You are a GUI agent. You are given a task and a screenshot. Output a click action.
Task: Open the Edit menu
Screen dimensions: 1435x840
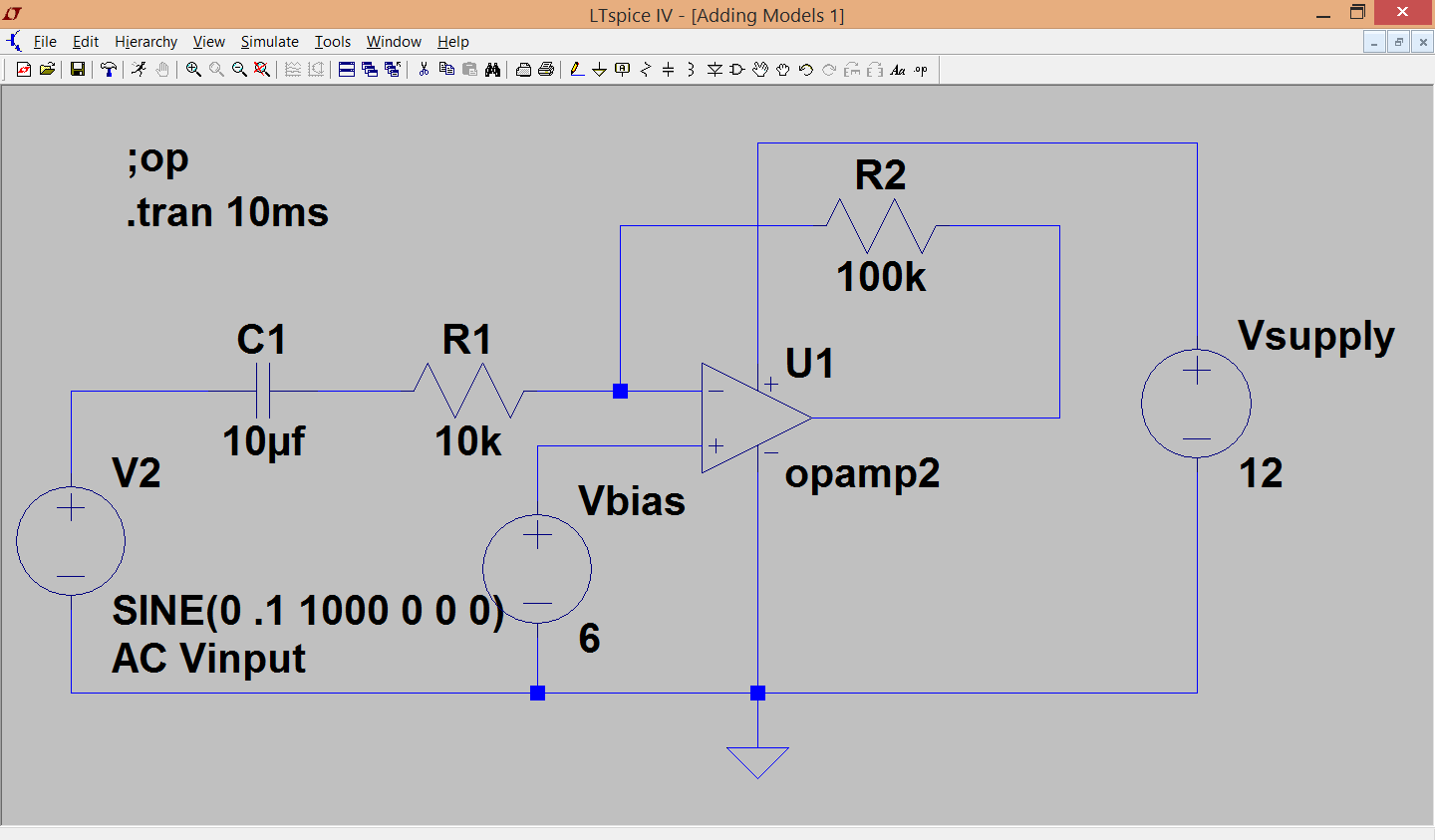(x=86, y=42)
